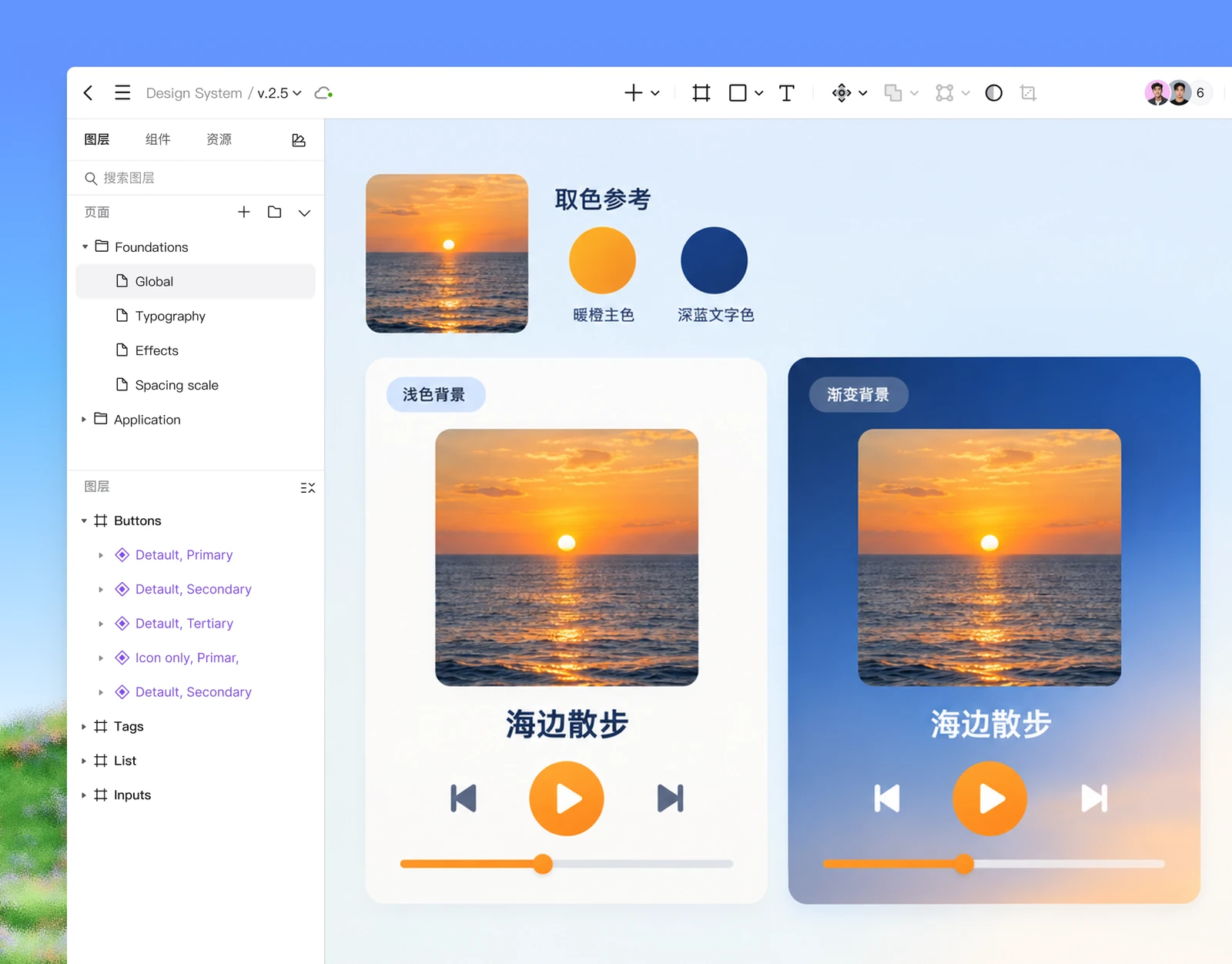Collapse the Foundations folder
The height and width of the screenshot is (964, 1232).
click(x=85, y=247)
